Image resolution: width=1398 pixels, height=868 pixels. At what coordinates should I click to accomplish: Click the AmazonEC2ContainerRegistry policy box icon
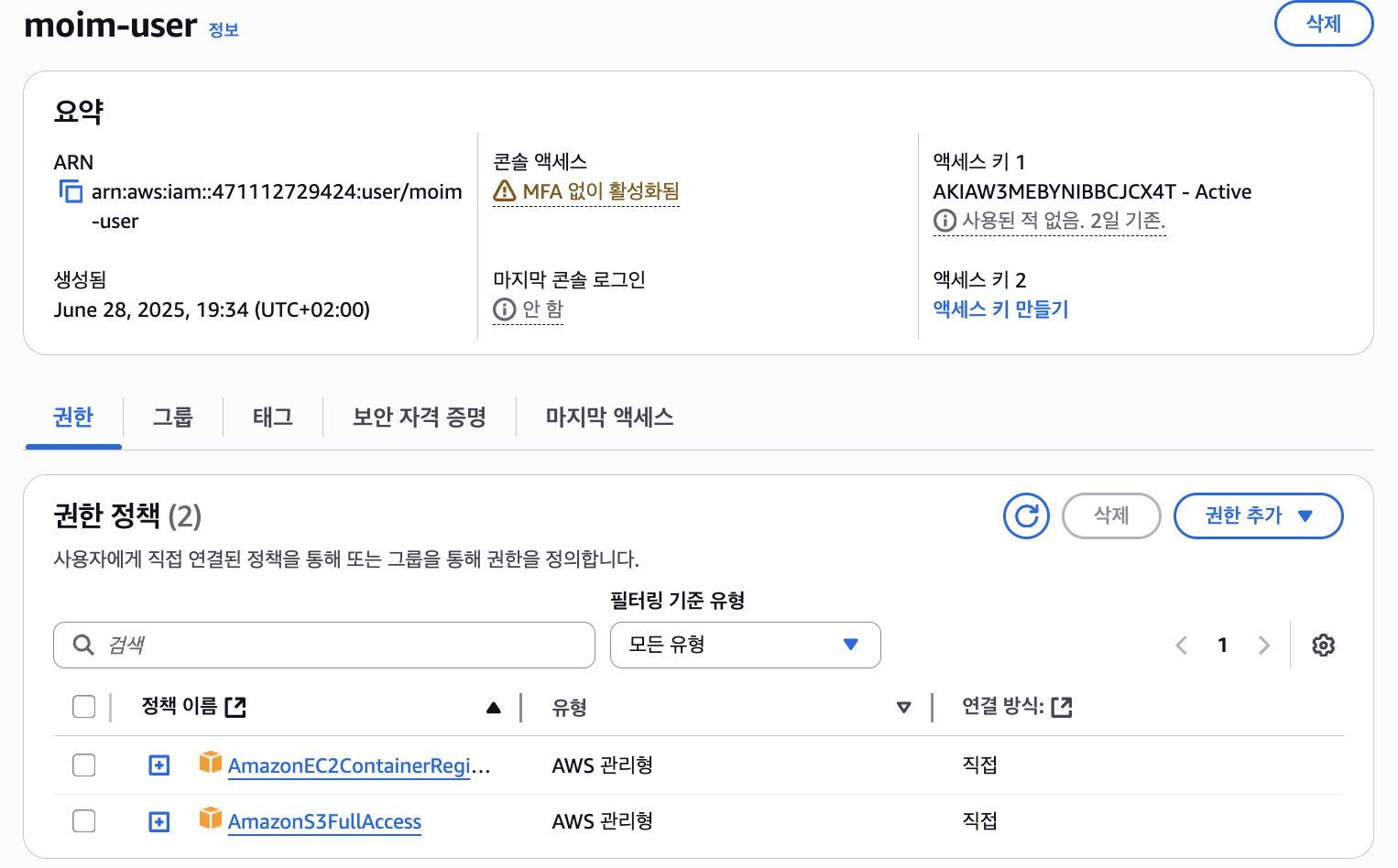(211, 762)
